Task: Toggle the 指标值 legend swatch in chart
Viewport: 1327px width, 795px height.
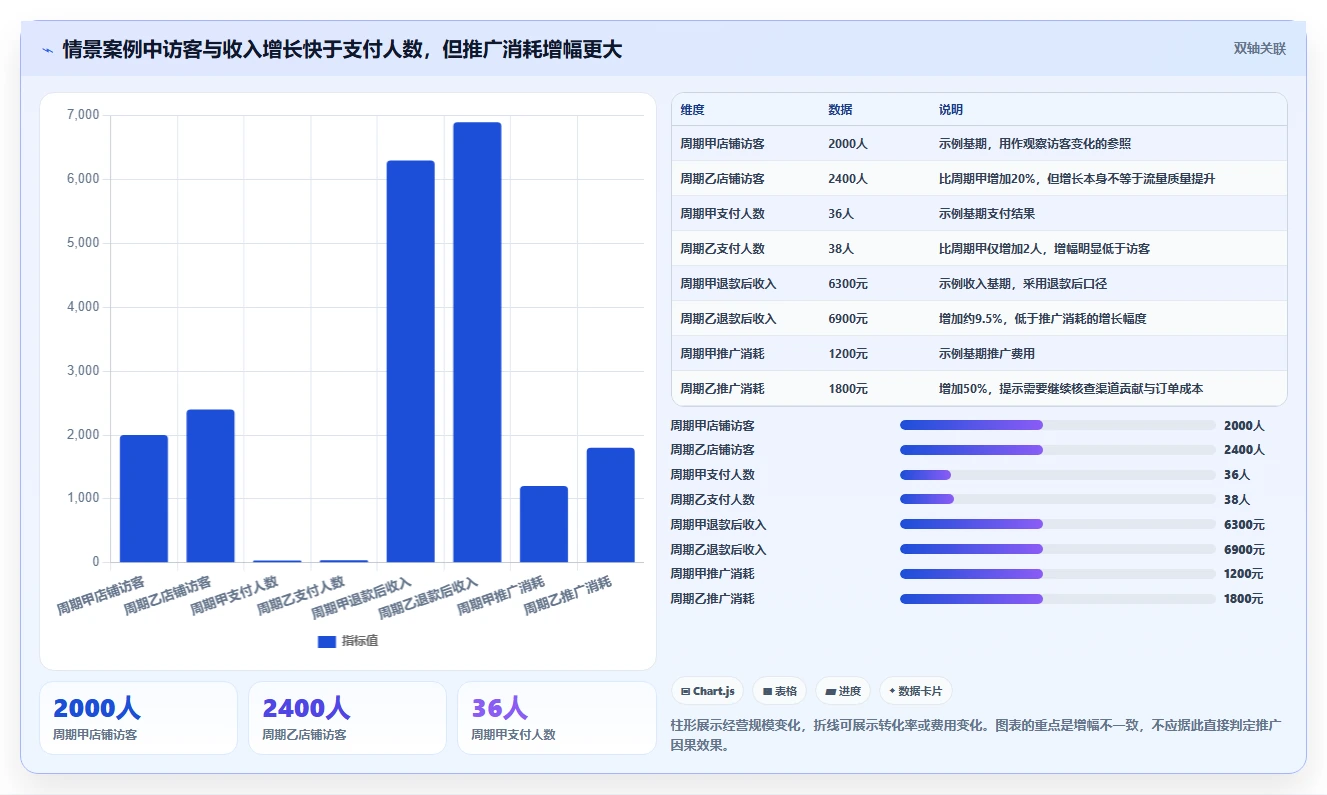Action: [327, 641]
